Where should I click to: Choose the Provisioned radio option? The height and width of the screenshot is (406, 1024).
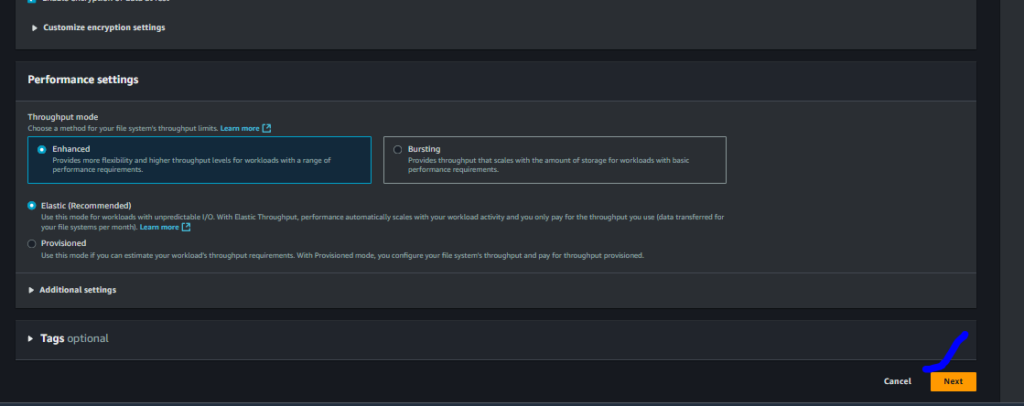click(x=31, y=243)
